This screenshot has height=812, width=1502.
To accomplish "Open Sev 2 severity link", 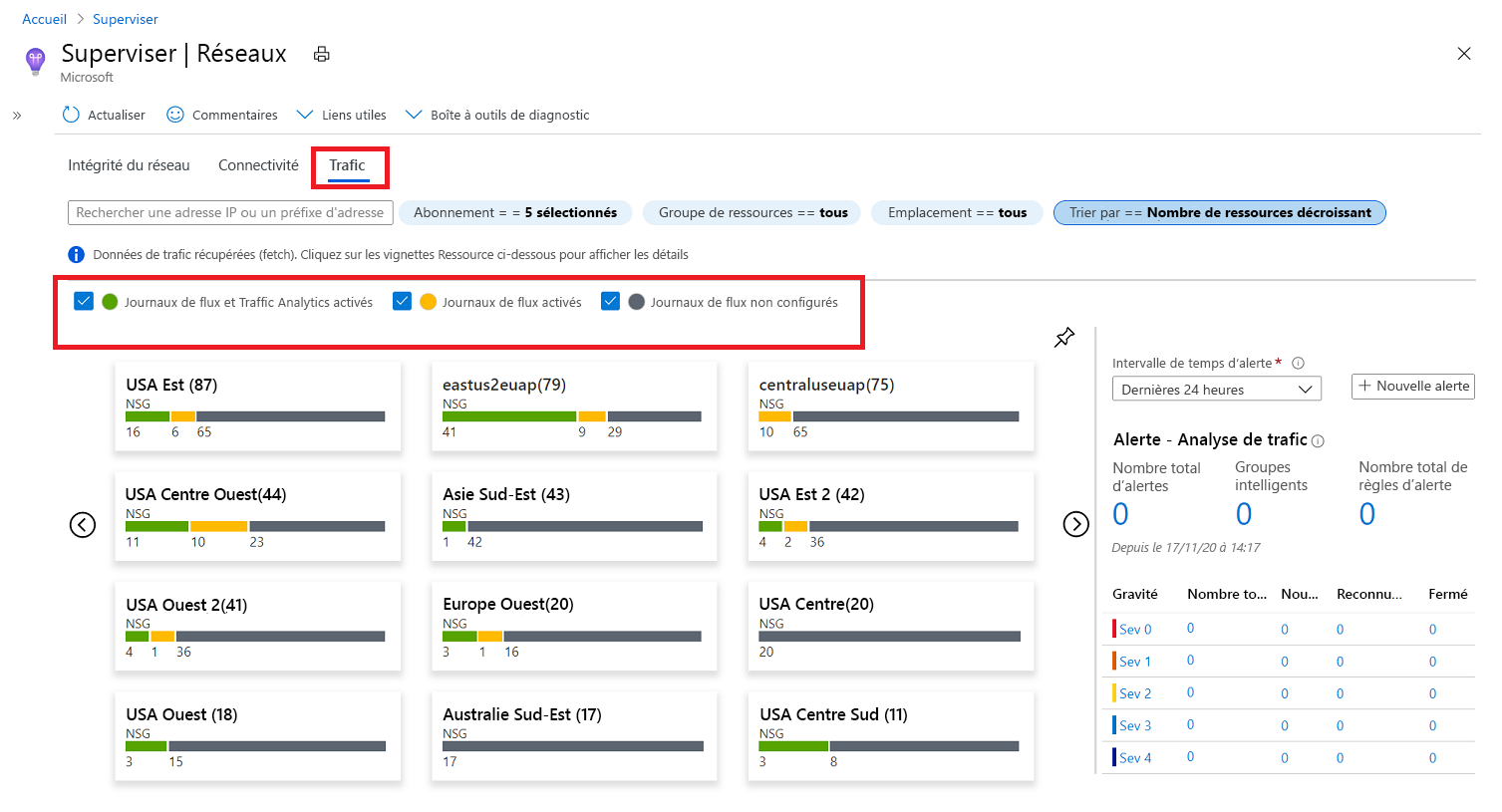I will click(1135, 693).
